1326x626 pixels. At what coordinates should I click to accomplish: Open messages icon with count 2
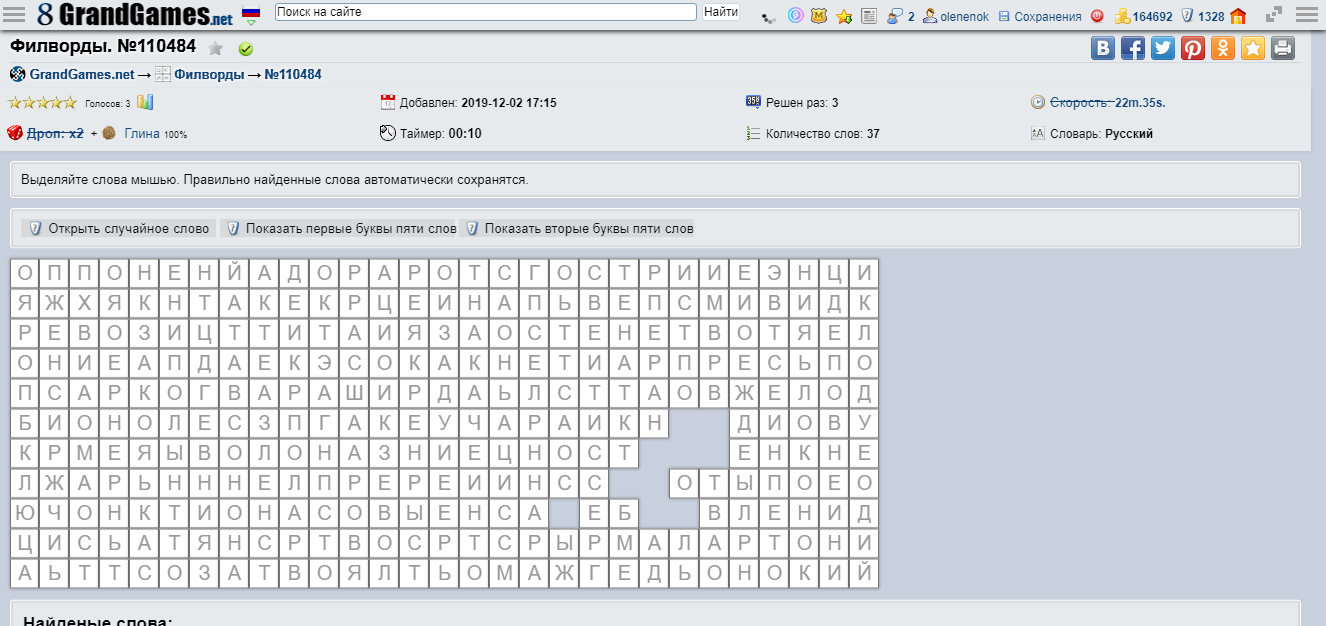click(900, 16)
